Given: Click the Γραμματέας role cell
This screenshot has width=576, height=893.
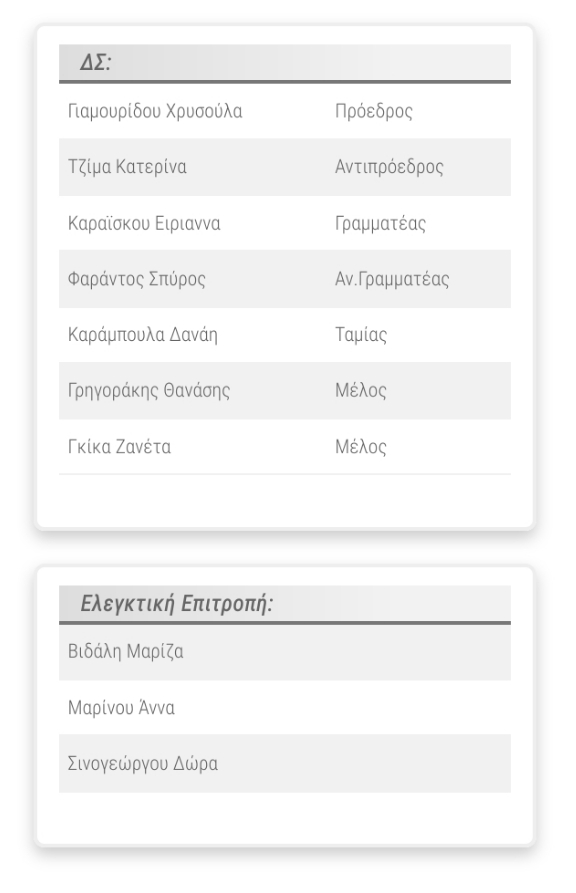Looking at the screenshot, I should tap(381, 223).
